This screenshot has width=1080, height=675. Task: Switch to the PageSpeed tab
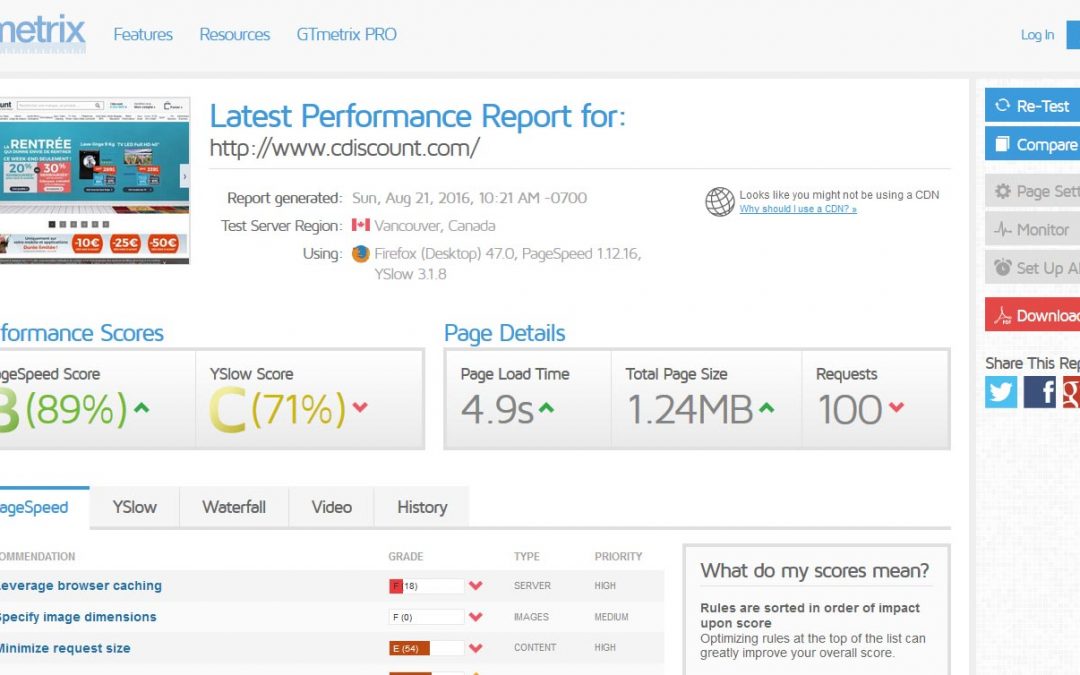pyautogui.click(x=44, y=508)
